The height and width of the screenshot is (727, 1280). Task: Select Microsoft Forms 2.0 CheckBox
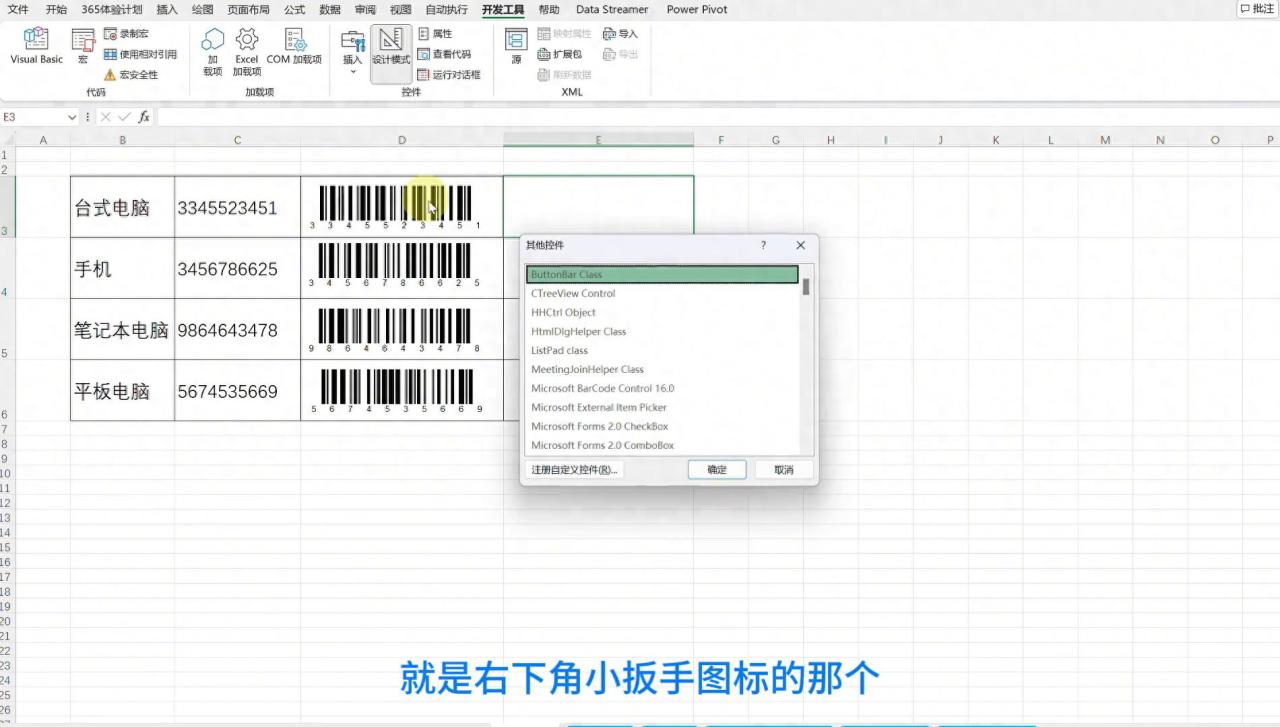pyautogui.click(x=662, y=426)
